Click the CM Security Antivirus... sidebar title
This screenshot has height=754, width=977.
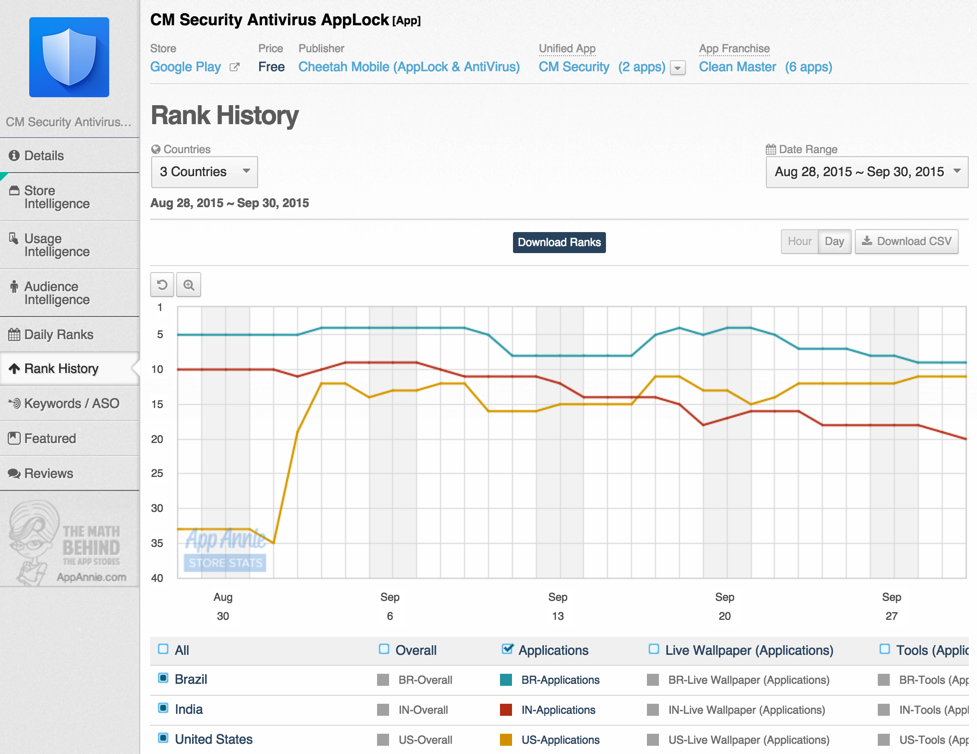click(x=69, y=122)
